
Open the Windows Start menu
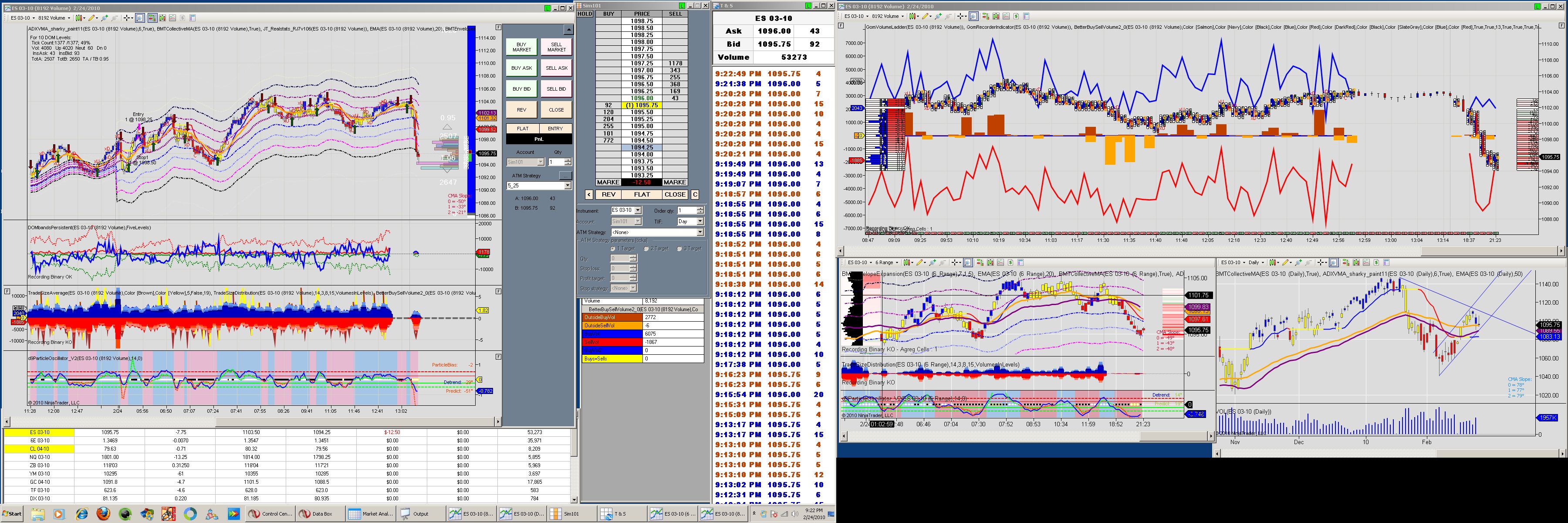(12, 514)
